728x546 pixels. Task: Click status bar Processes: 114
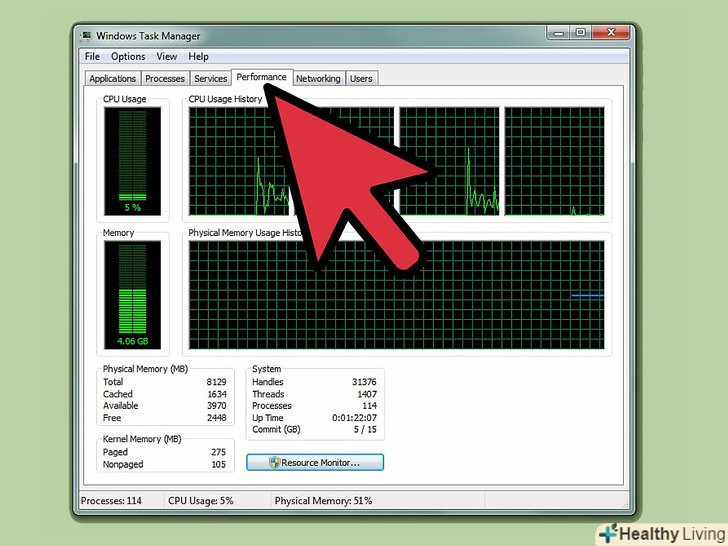[x=111, y=500]
